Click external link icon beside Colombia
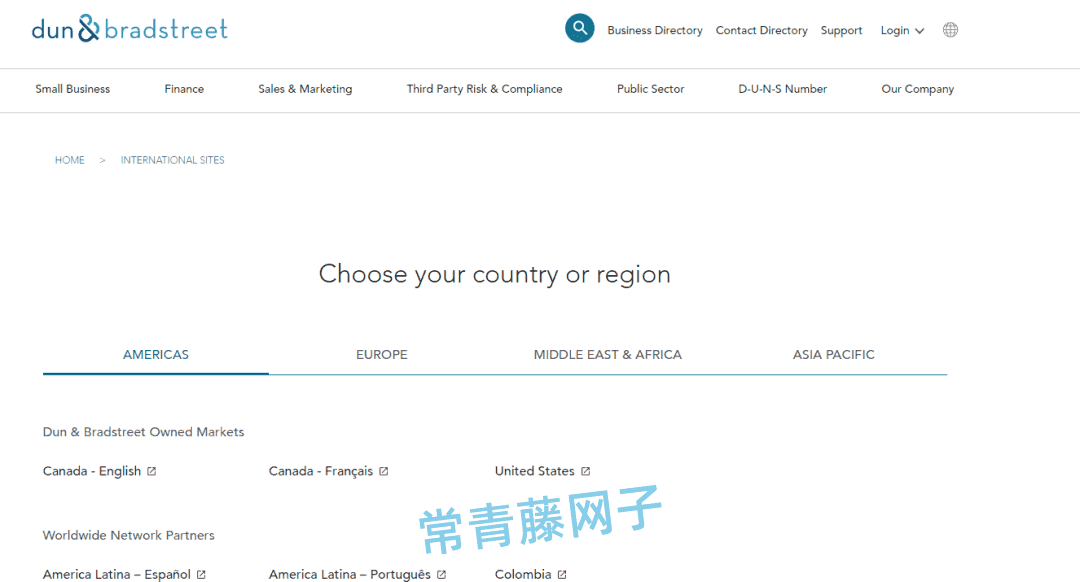 (x=562, y=574)
